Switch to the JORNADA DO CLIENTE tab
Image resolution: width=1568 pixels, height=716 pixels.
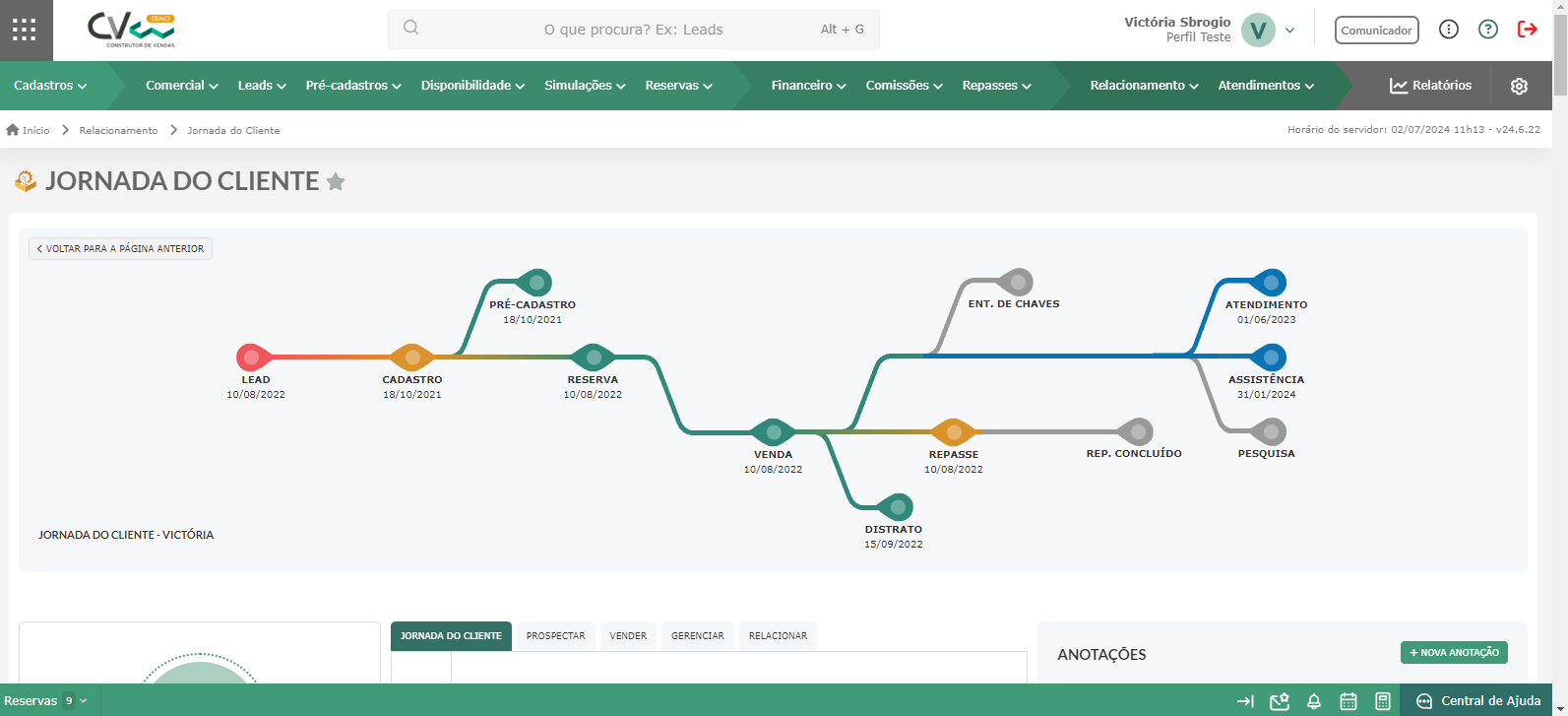point(451,636)
